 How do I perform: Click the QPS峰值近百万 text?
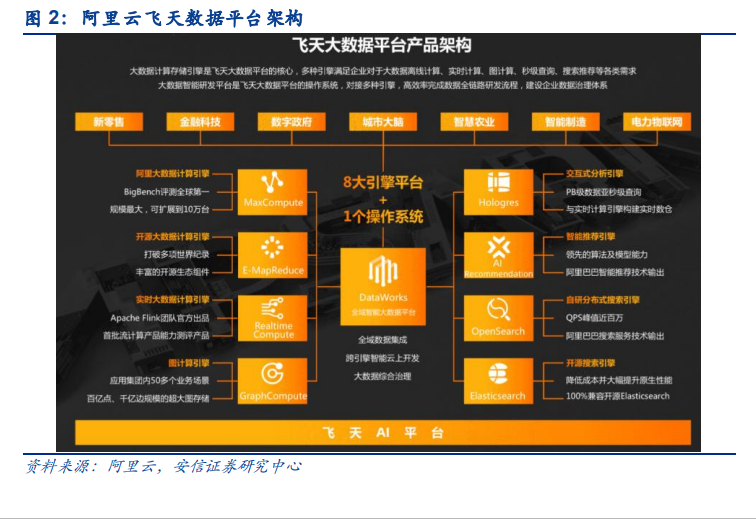(x=594, y=318)
